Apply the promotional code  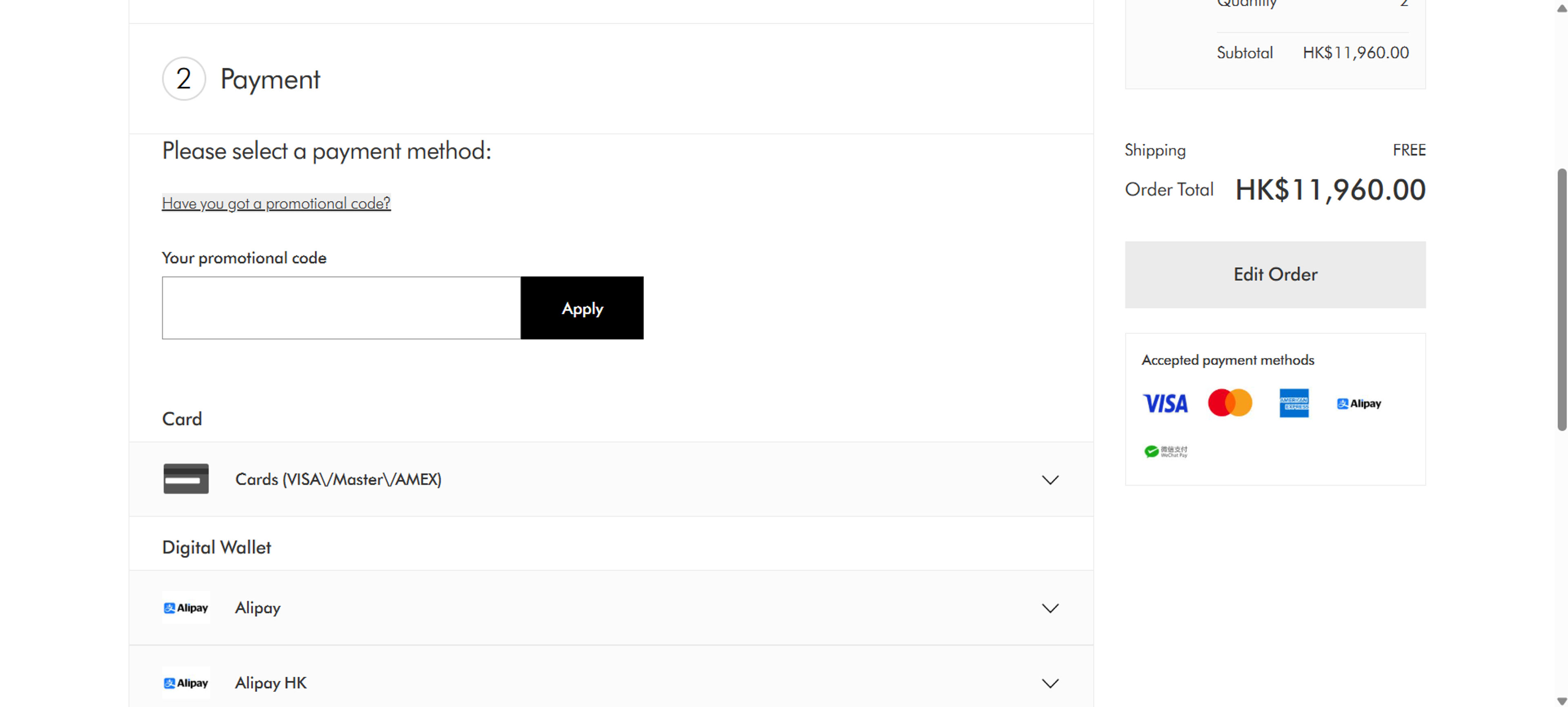(582, 308)
